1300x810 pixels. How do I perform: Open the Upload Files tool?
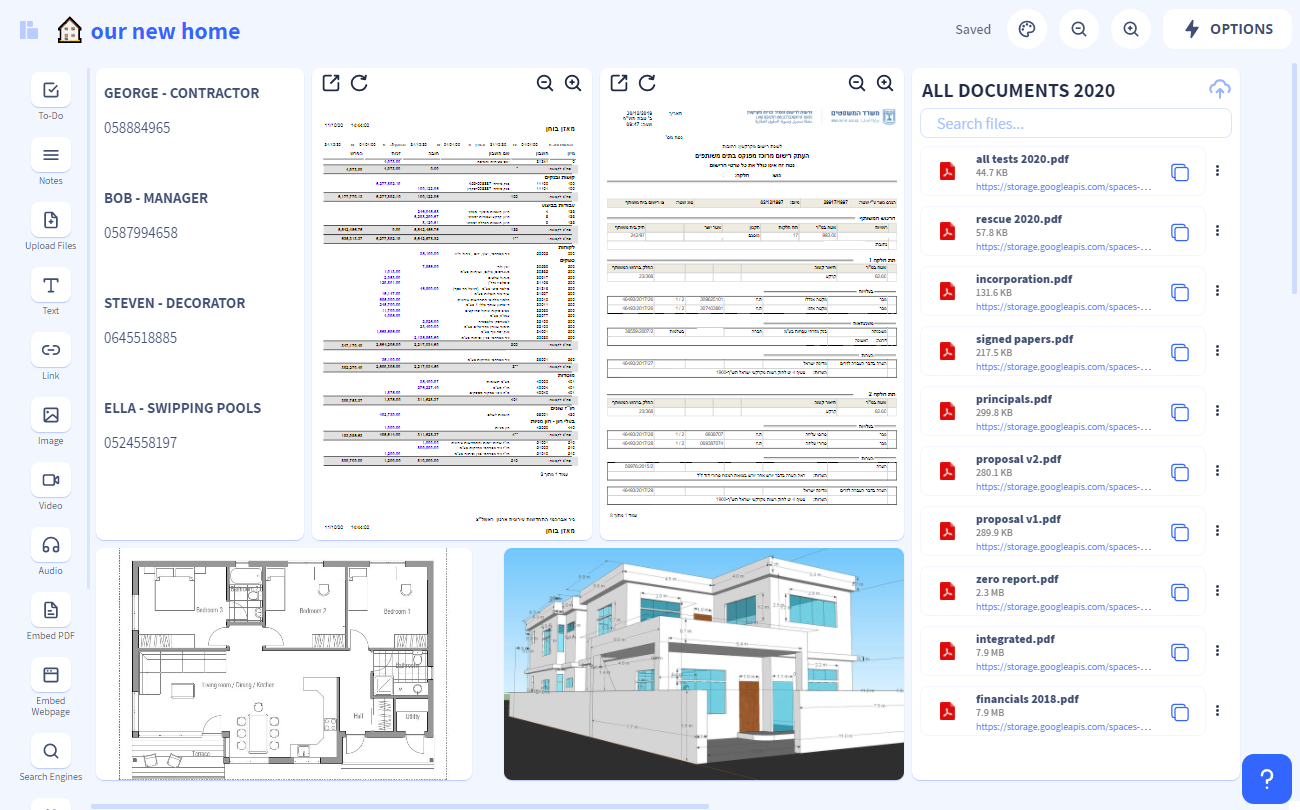(x=51, y=221)
